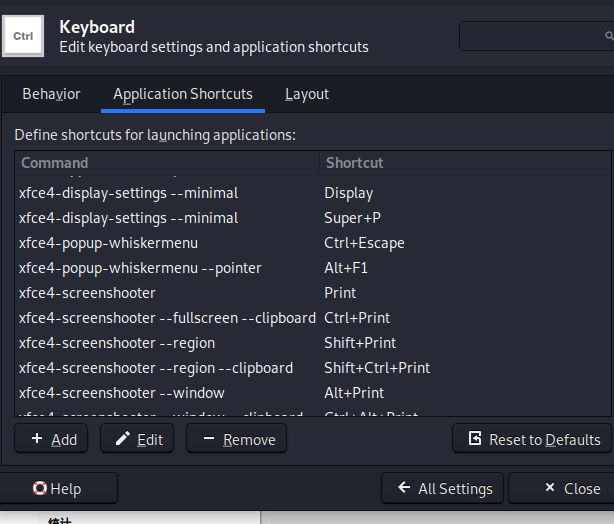This screenshot has width=614, height=524.
Task: Click the search field at top right
Action: click(x=536, y=36)
